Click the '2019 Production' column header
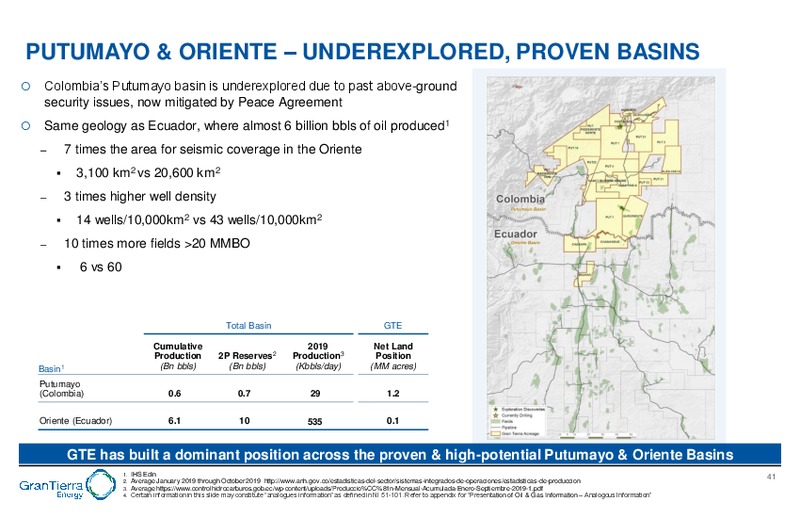 coord(318,356)
